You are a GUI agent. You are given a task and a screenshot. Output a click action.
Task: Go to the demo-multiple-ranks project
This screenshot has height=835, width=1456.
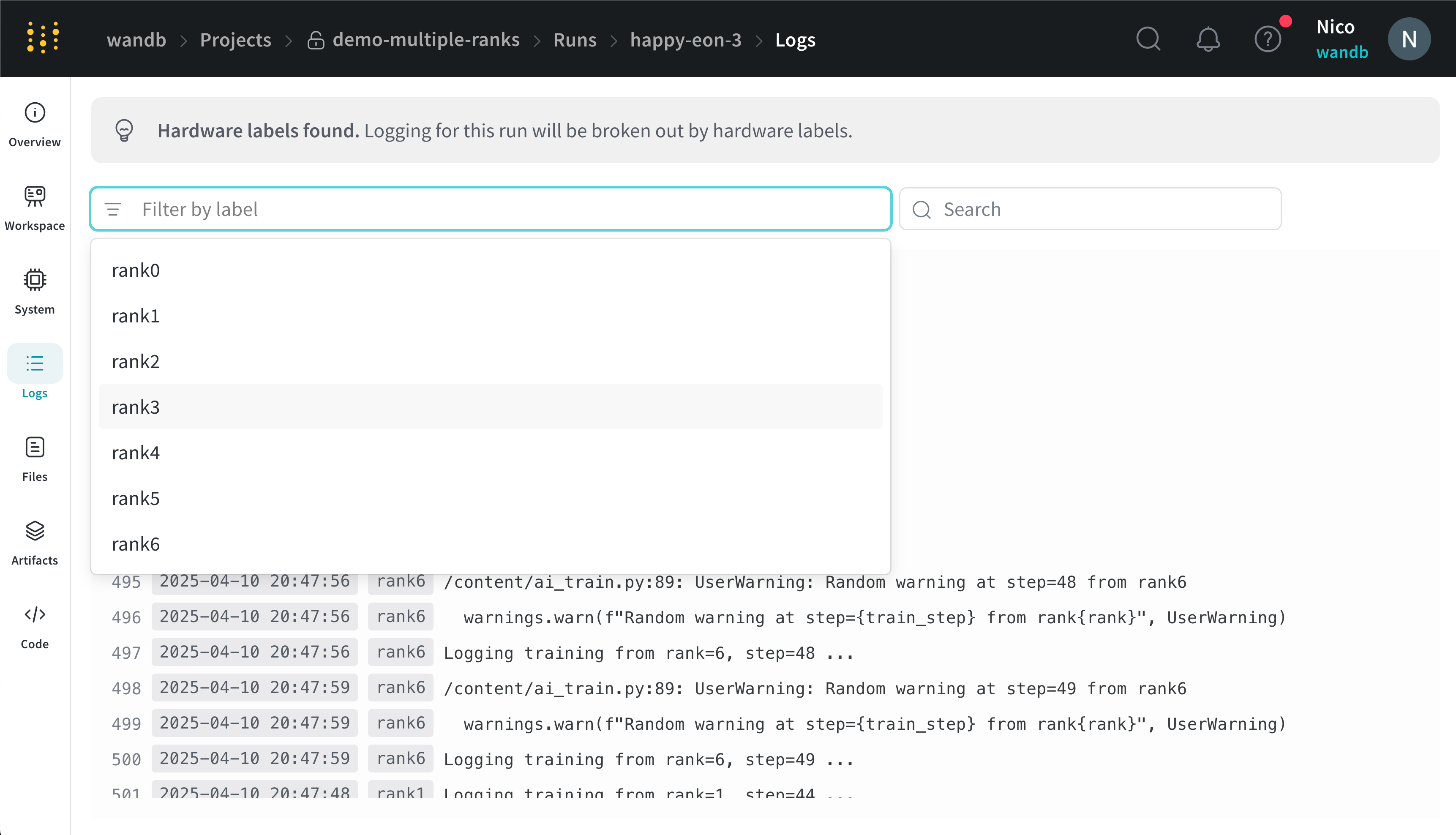click(426, 40)
